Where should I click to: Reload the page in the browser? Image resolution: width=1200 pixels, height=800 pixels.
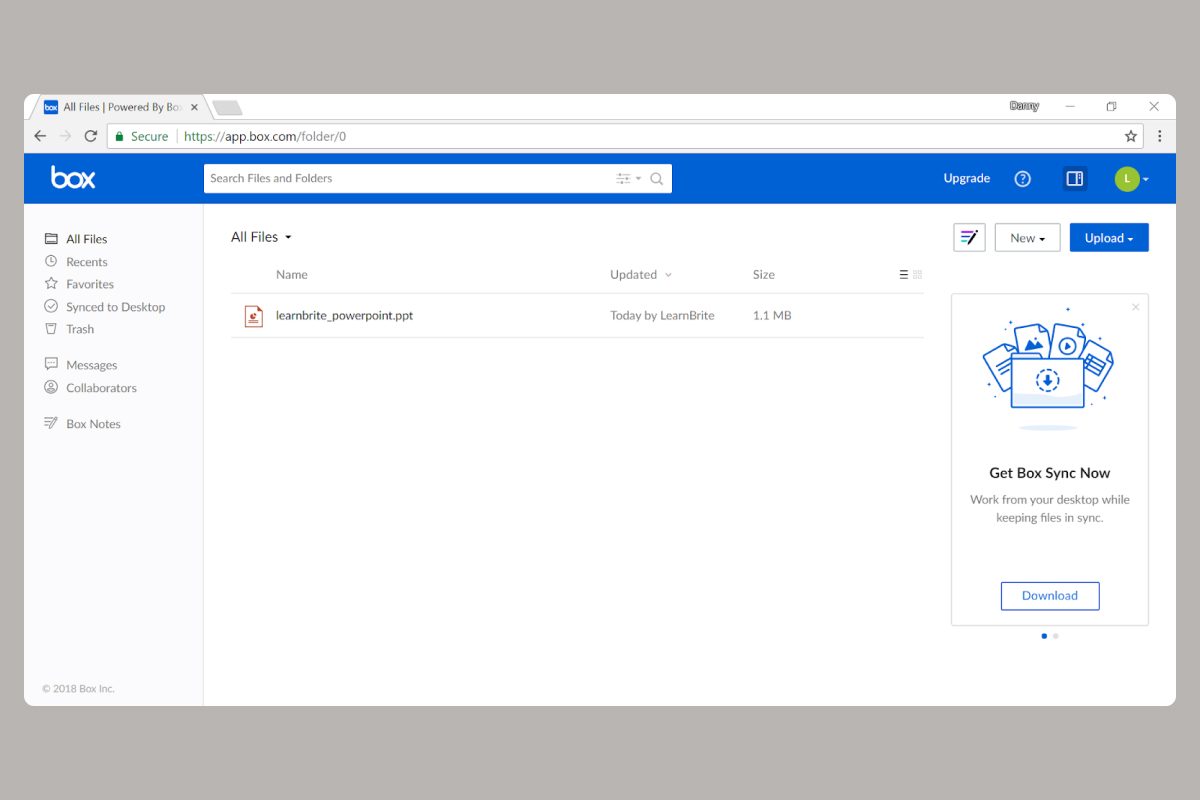click(91, 136)
